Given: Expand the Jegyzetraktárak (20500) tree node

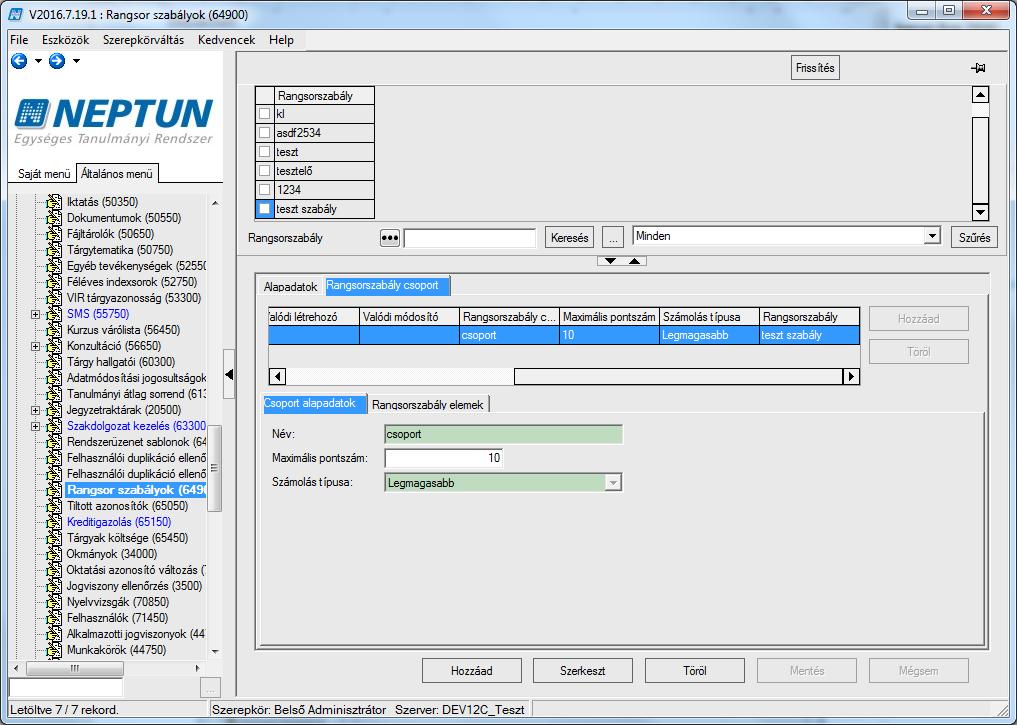Looking at the screenshot, I should click(x=36, y=410).
